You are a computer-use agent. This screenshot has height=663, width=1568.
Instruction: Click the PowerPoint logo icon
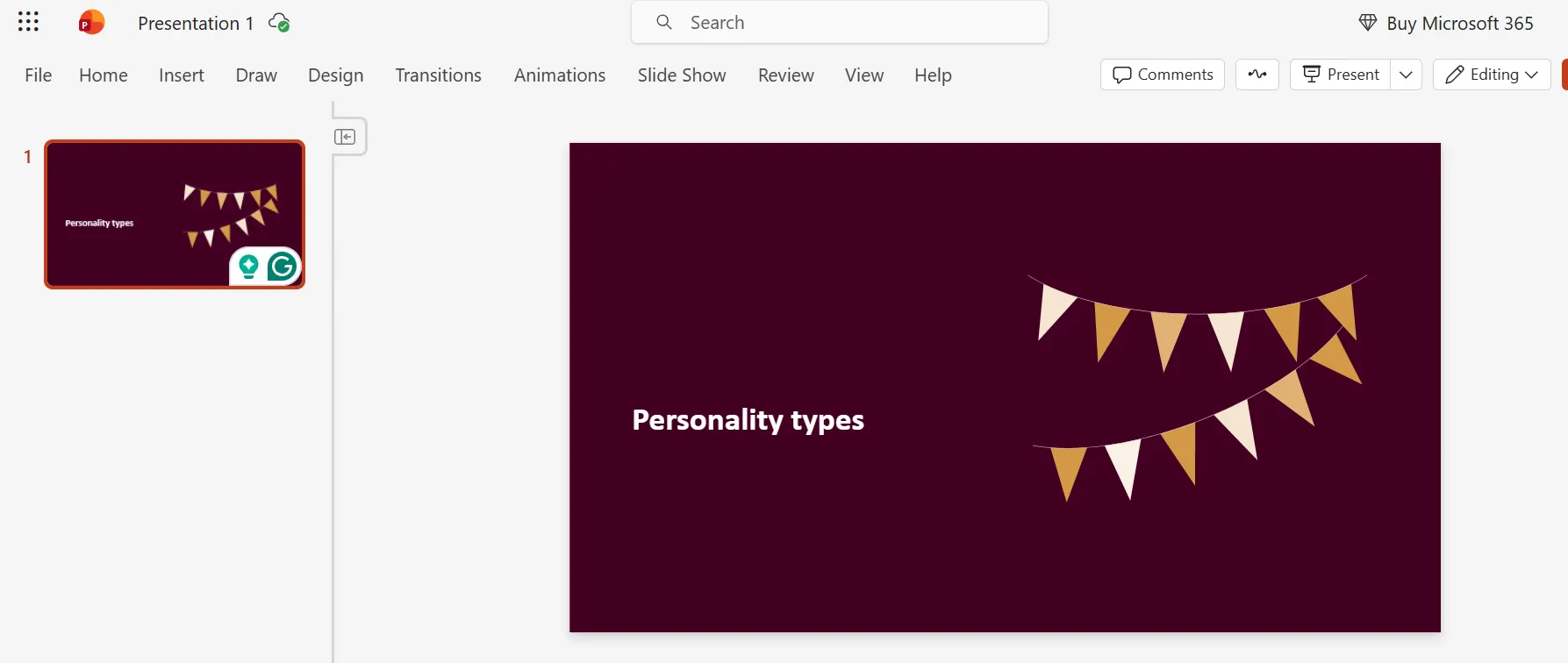[x=91, y=22]
